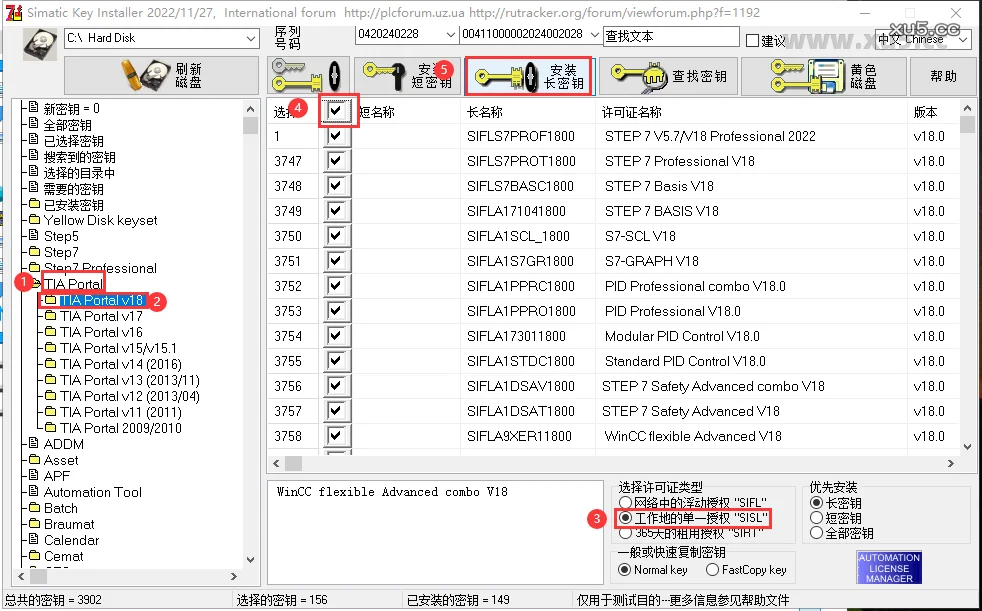The width and height of the screenshot is (982, 611).
Task: Click the 查找文本 search text field
Action: tap(670, 36)
